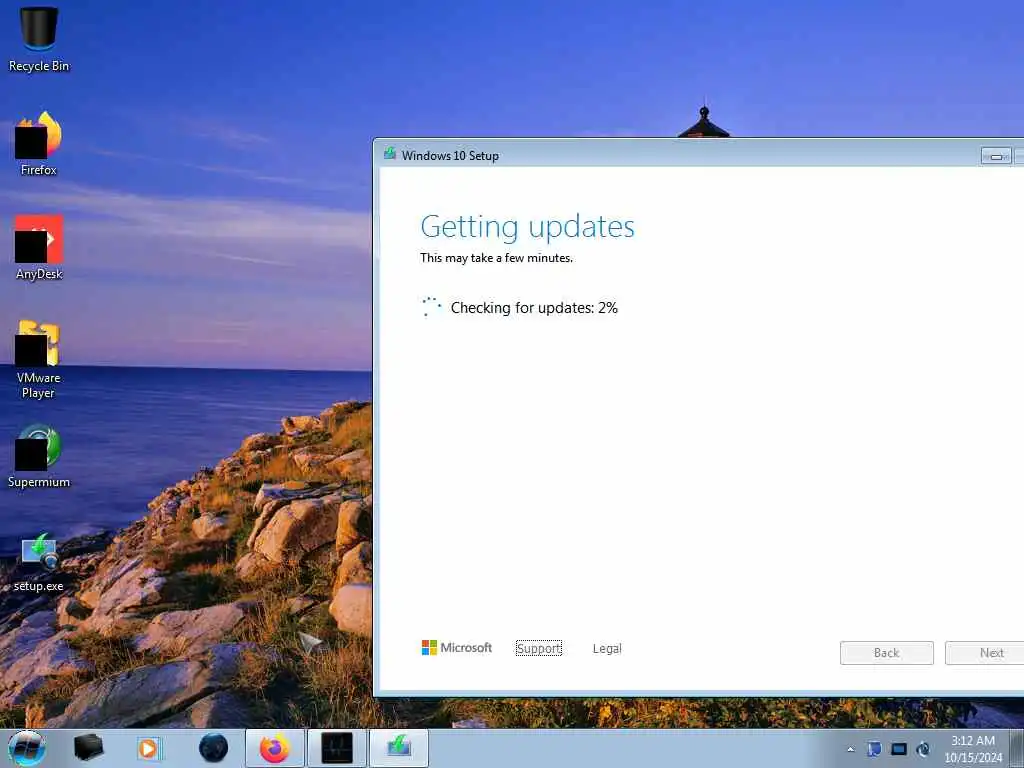The width and height of the screenshot is (1024, 768).
Task: Open the dark globe browser in the taskbar
Action: [214, 748]
